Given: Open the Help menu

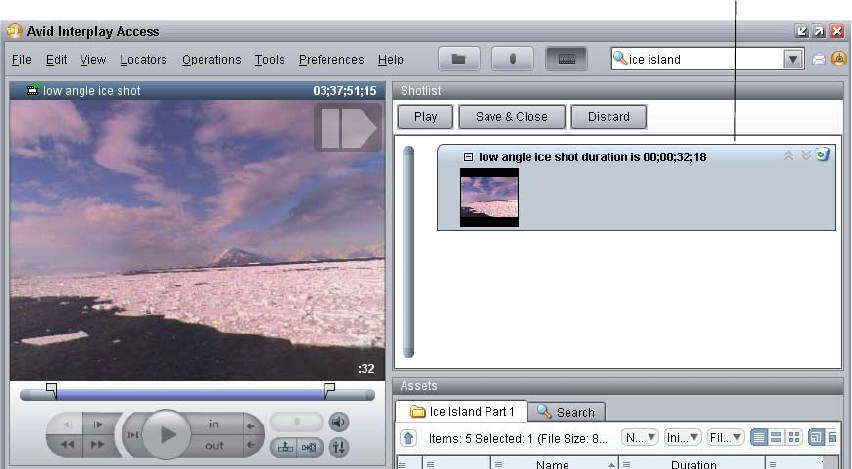Looking at the screenshot, I should (x=391, y=60).
